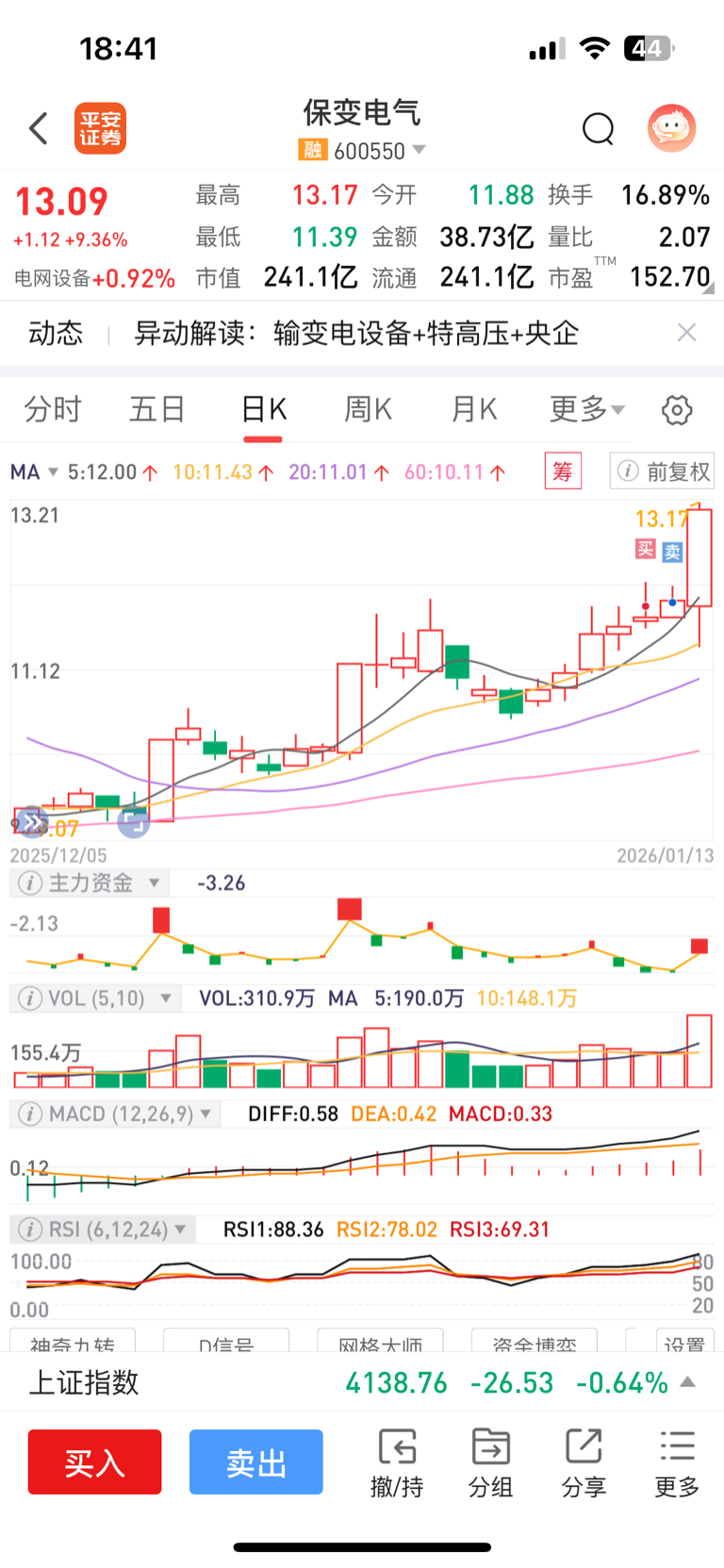724x1568 pixels.
Task: Open 更多 menu list icon
Action: 677,1463
